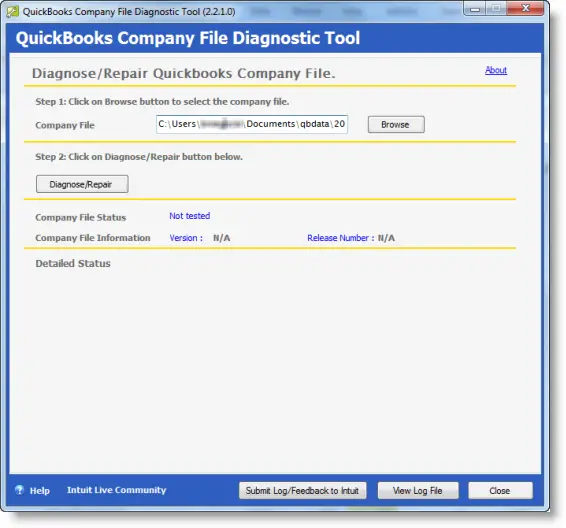The width and height of the screenshot is (566, 528).
Task: Click the 'Company File Information' label
Action: coord(93,238)
